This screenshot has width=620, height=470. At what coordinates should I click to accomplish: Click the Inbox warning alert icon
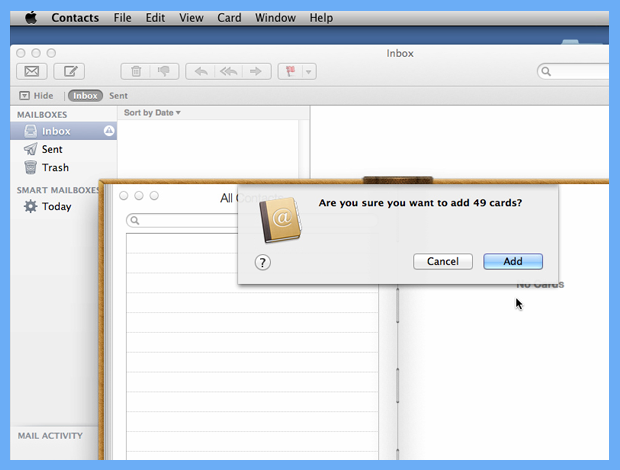[x=109, y=131]
